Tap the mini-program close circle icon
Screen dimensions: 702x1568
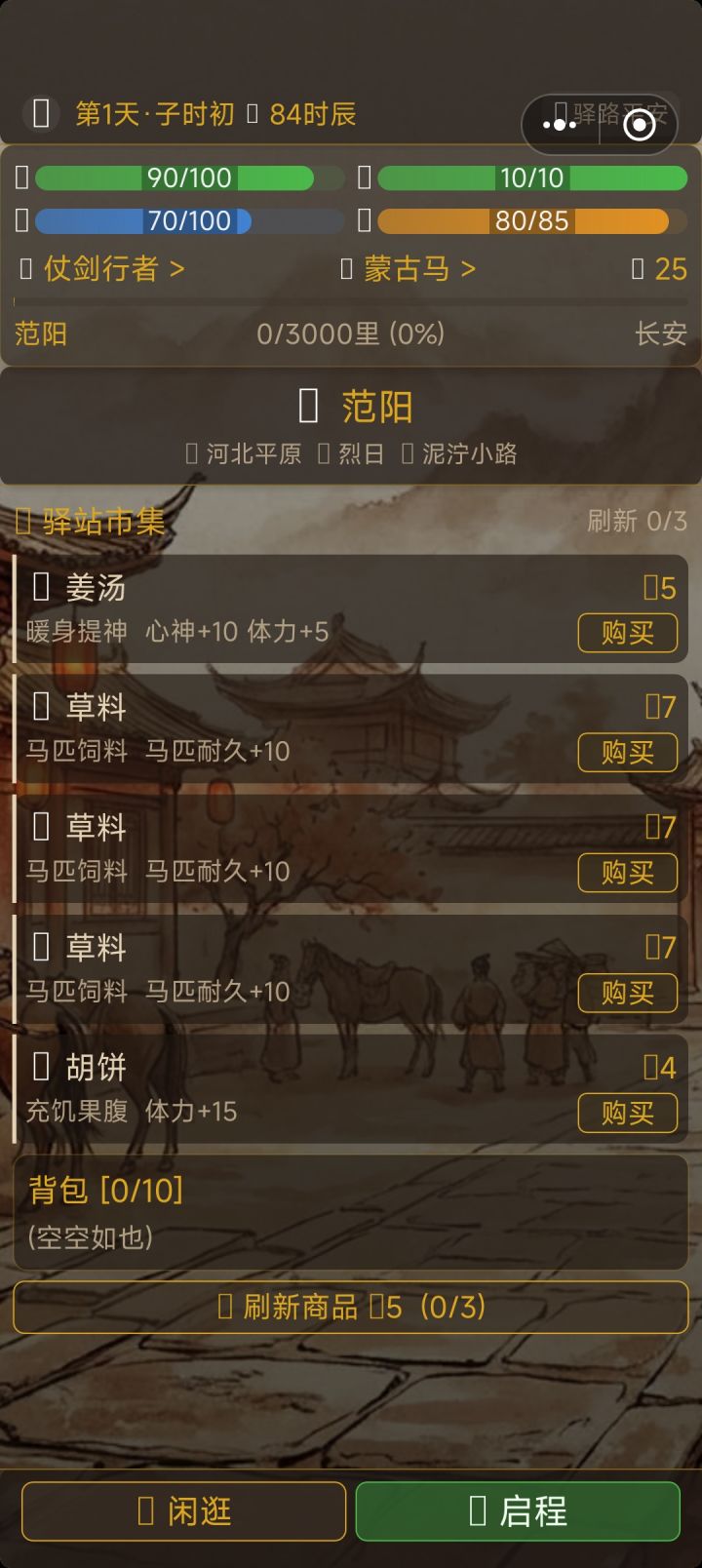tap(640, 125)
